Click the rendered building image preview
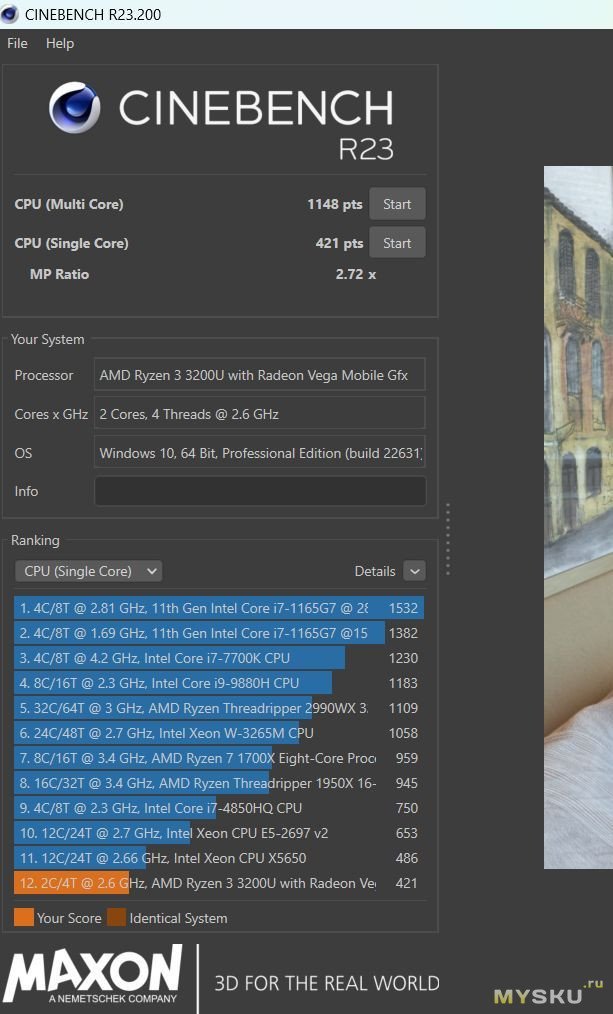Image resolution: width=613 pixels, height=1014 pixels. click(x=578, y=517)
